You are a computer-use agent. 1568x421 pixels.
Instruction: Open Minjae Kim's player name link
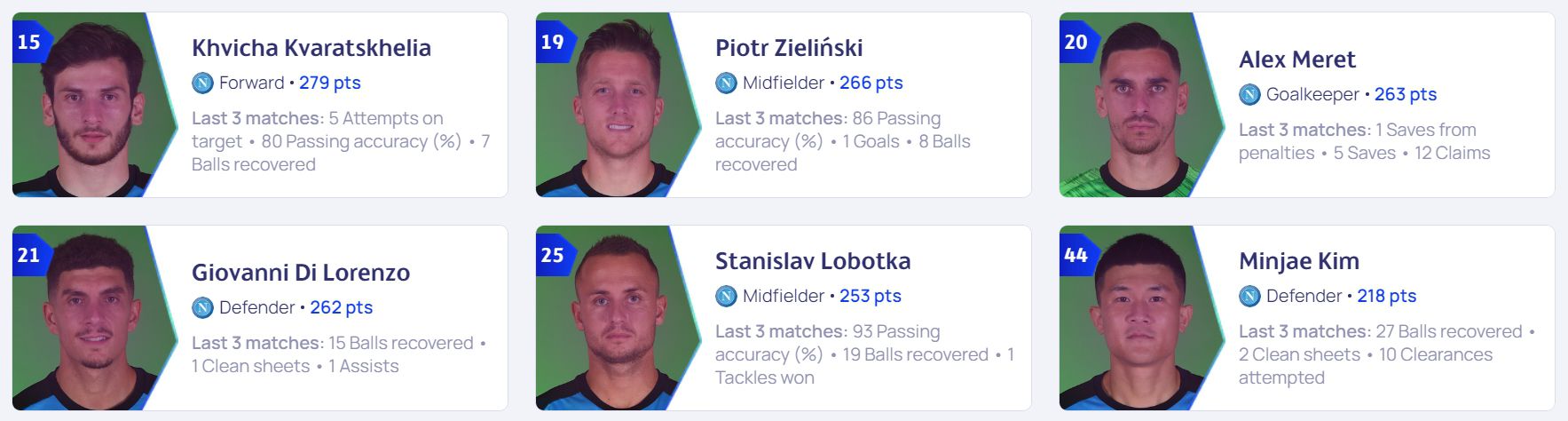pos(1299,261)
